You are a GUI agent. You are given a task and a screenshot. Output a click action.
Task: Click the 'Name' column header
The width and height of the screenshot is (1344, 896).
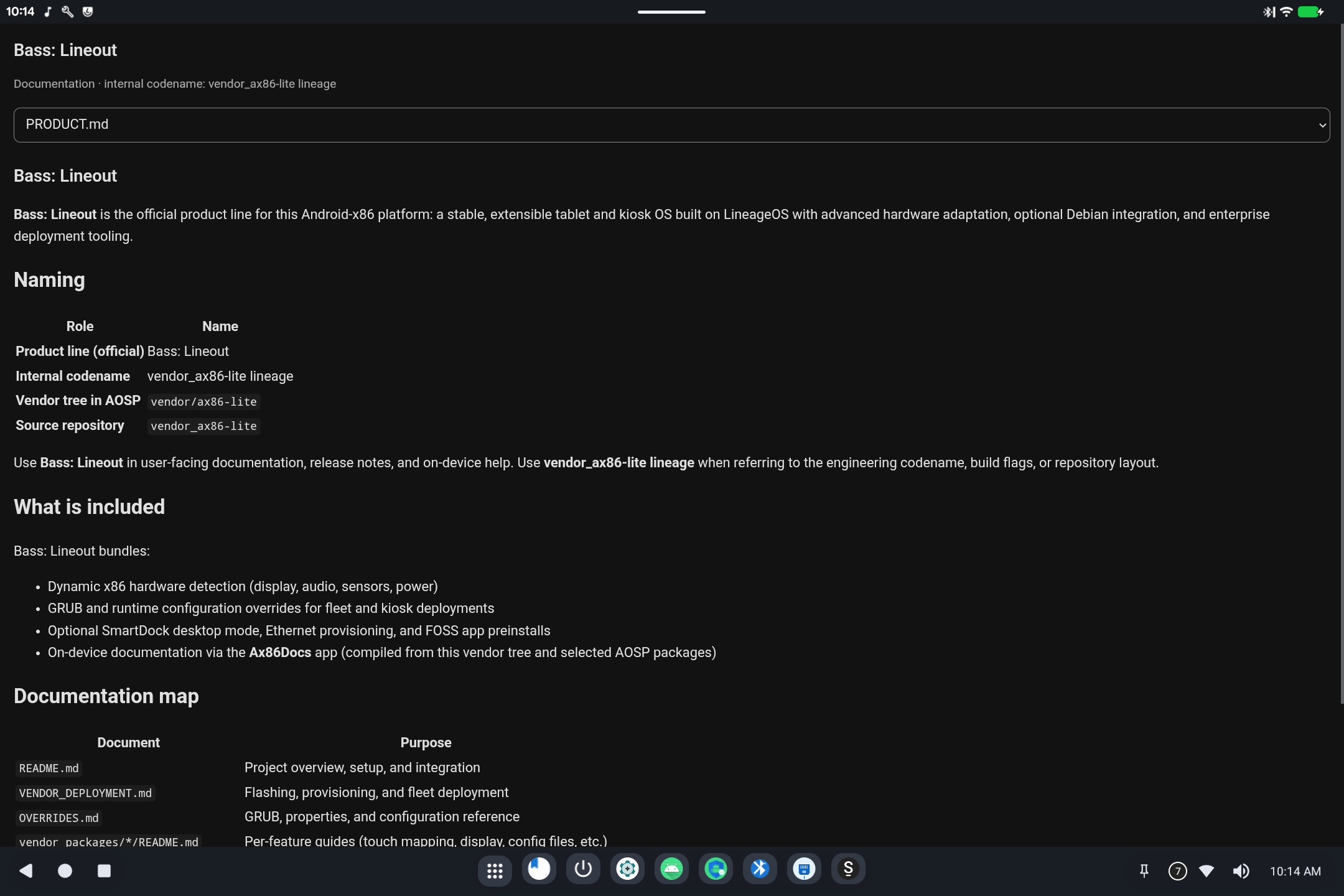pyautogui.click(x=220, y=327)
